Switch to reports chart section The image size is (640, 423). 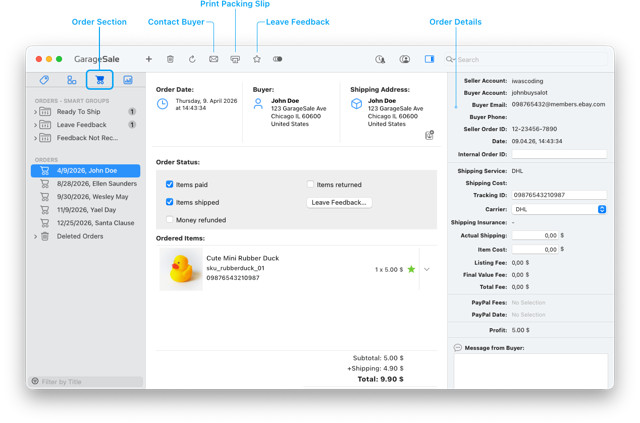128,80
